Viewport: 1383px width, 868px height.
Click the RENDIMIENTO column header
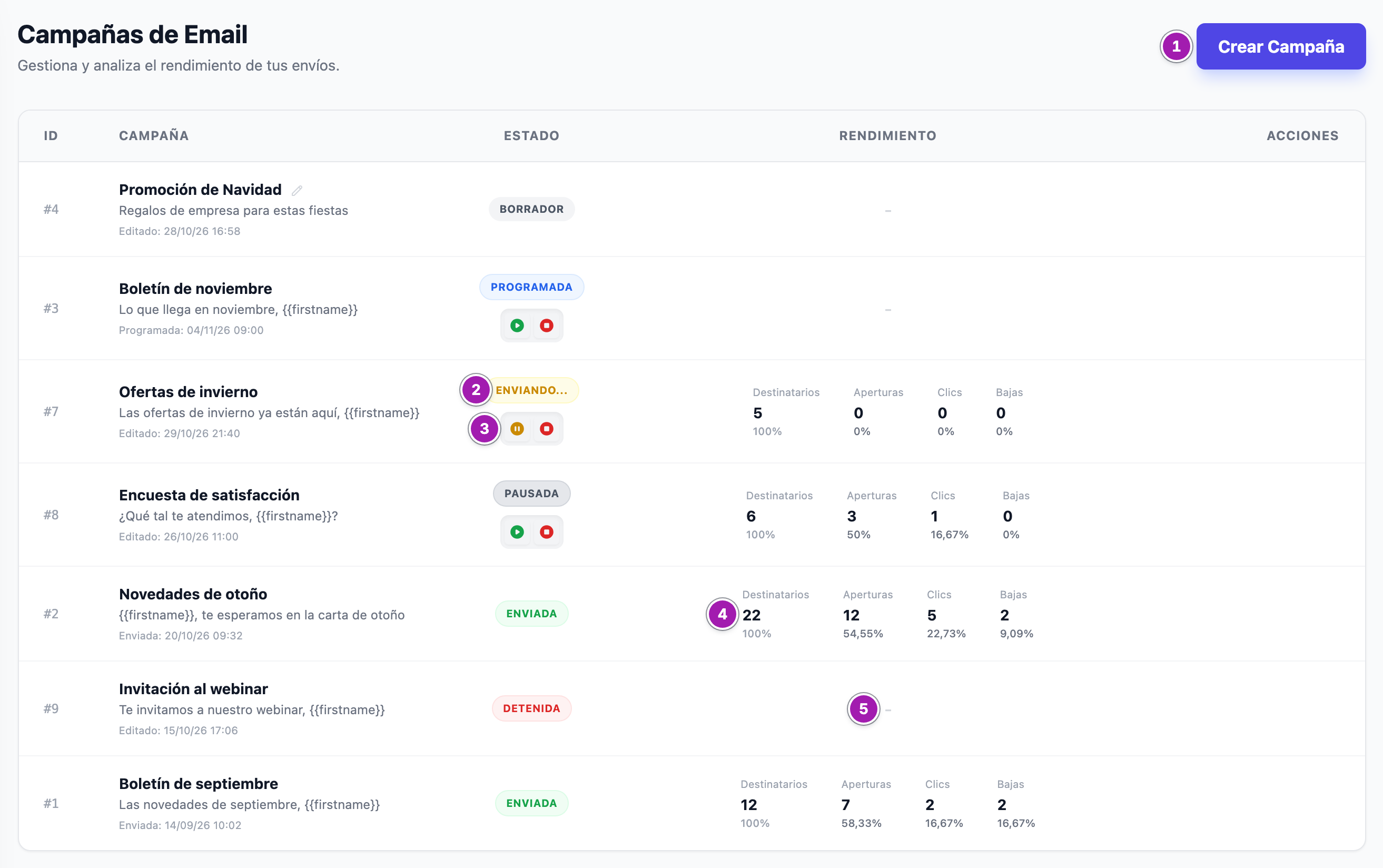[887, 135]
